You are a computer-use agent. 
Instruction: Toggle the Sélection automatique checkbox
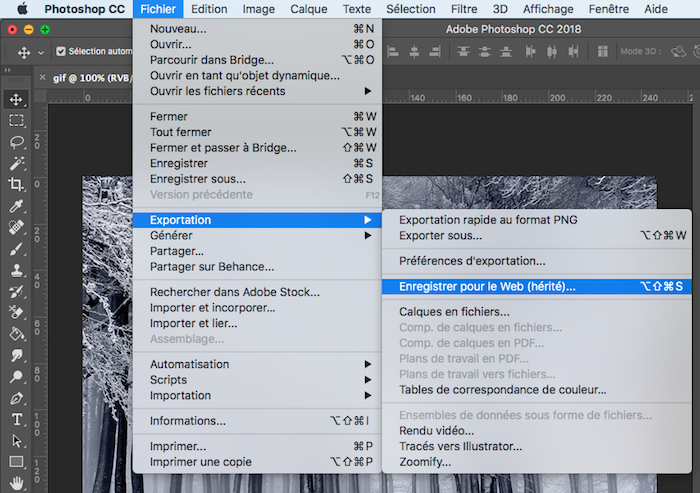[x=61, y=51]
